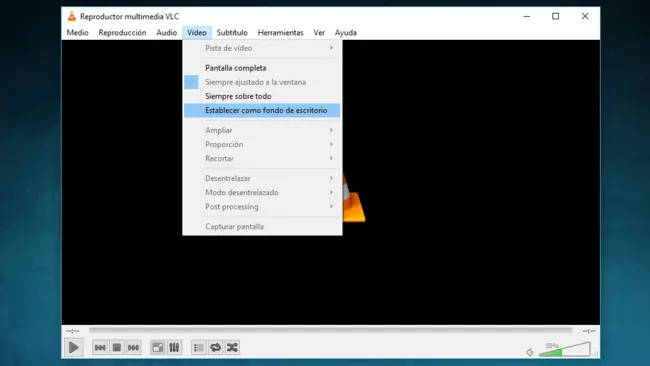Expand the Proporción submenu
This screenshot has height=366, width=650.
pos(262,144)
